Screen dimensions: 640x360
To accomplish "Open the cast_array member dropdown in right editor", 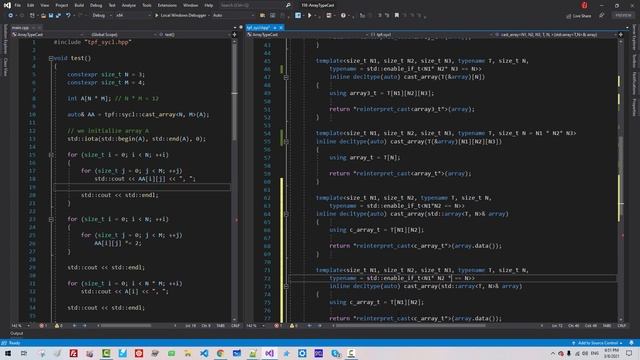I will point(556,35).
